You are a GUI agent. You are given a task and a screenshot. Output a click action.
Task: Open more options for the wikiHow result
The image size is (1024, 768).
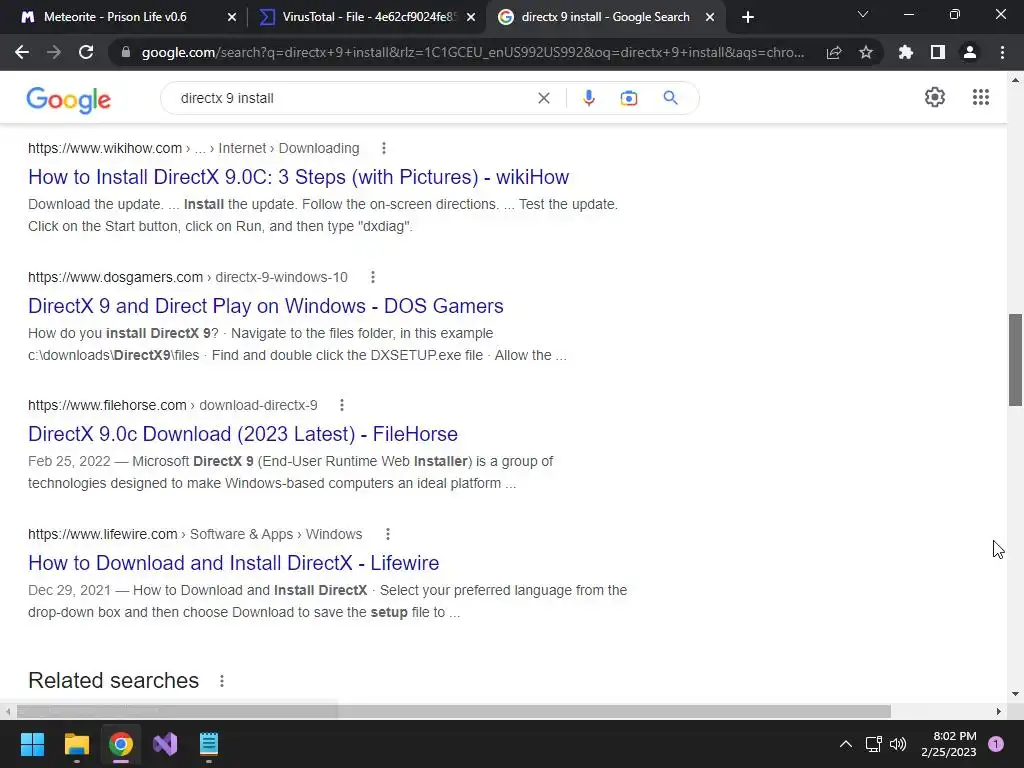click(384, 148)
